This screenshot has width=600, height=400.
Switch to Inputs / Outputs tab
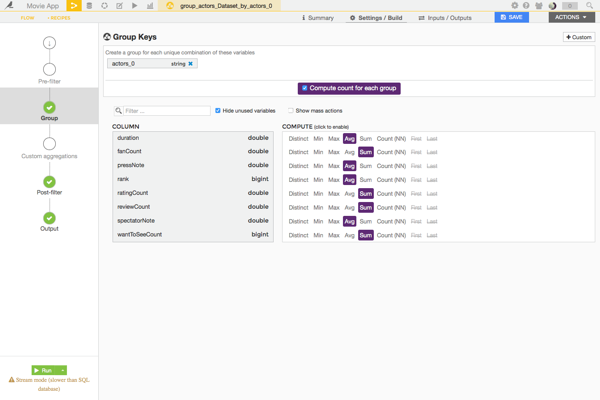445,18
